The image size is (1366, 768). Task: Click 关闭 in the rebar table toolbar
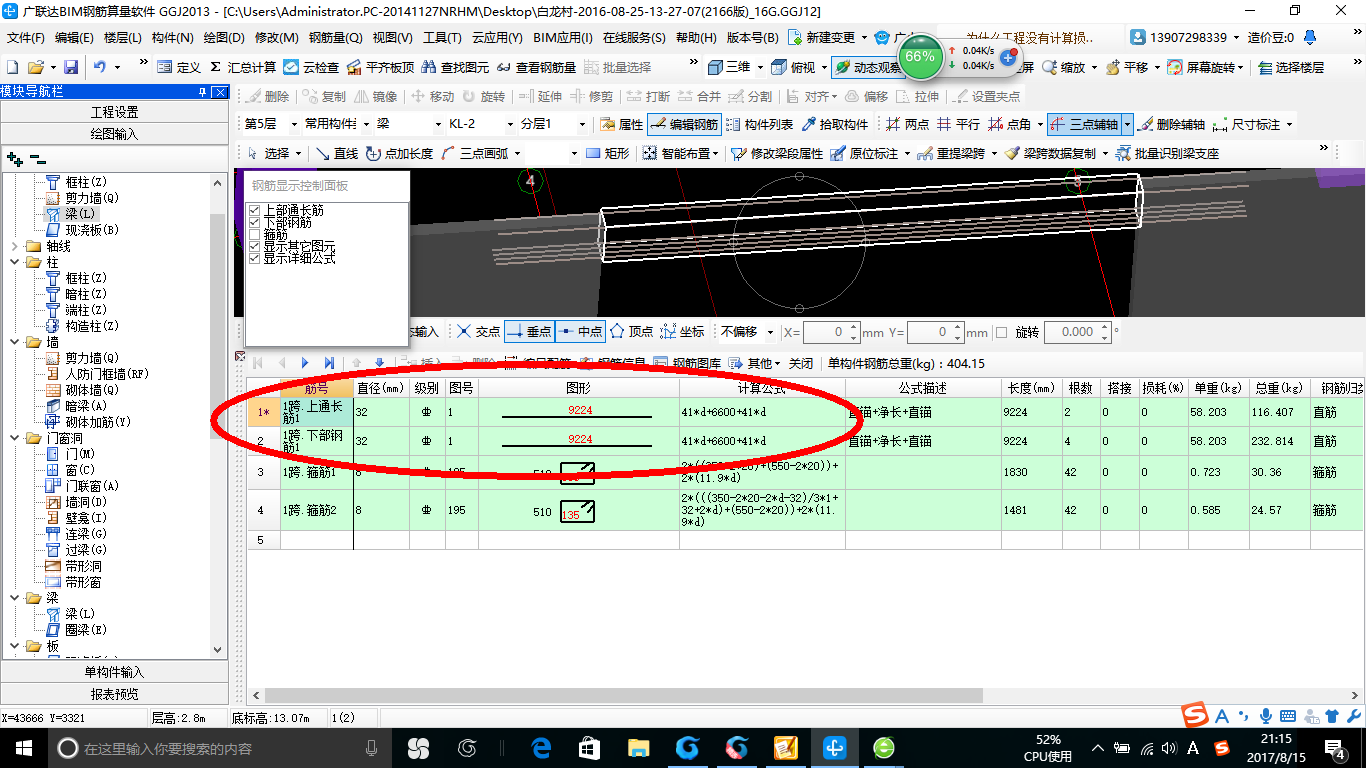coord(801,364)
